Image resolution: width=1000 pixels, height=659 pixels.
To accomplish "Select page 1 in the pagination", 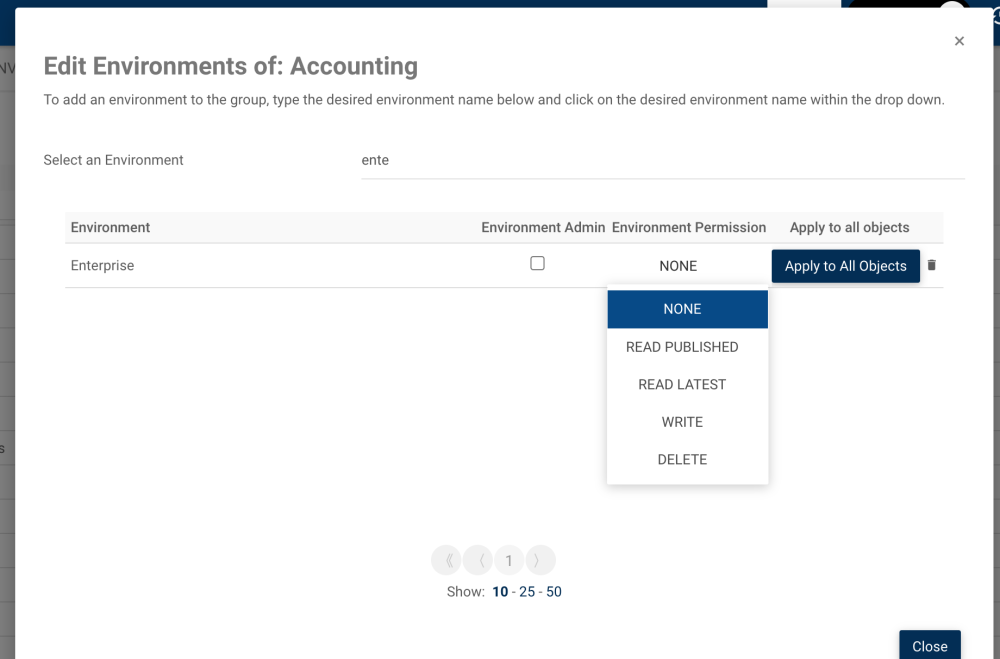I will click(x=509, y=560).
